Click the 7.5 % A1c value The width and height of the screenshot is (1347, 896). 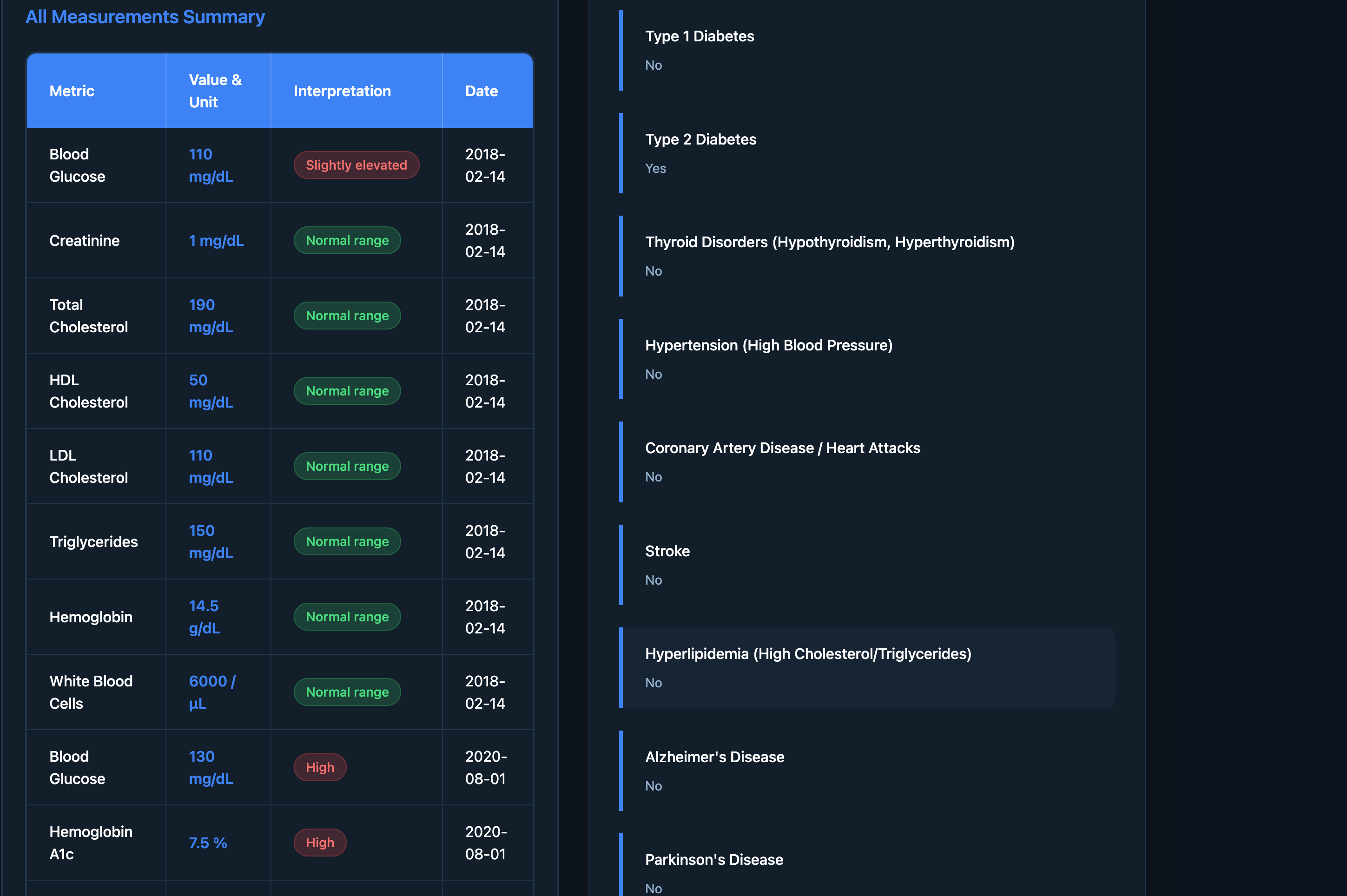tap(208, 843)
